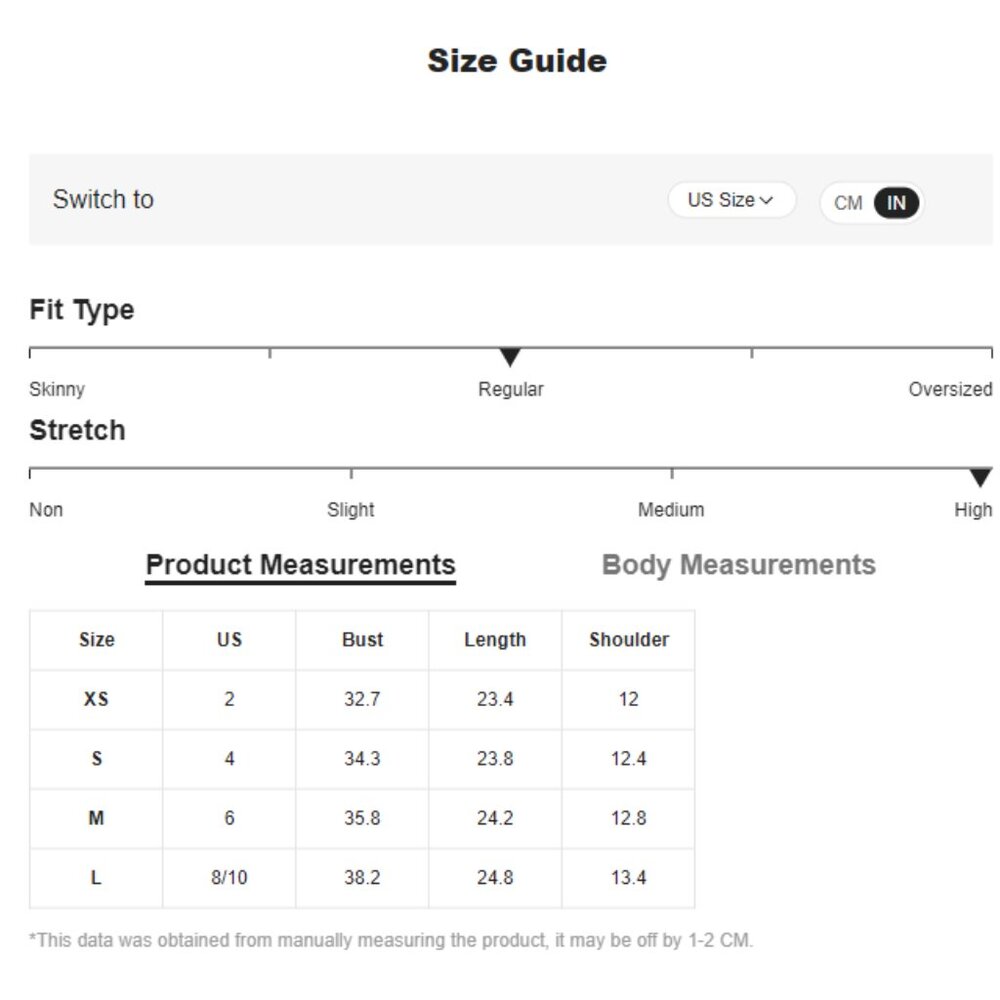
Task: Switch units to CM
Action: coord(848,203)
